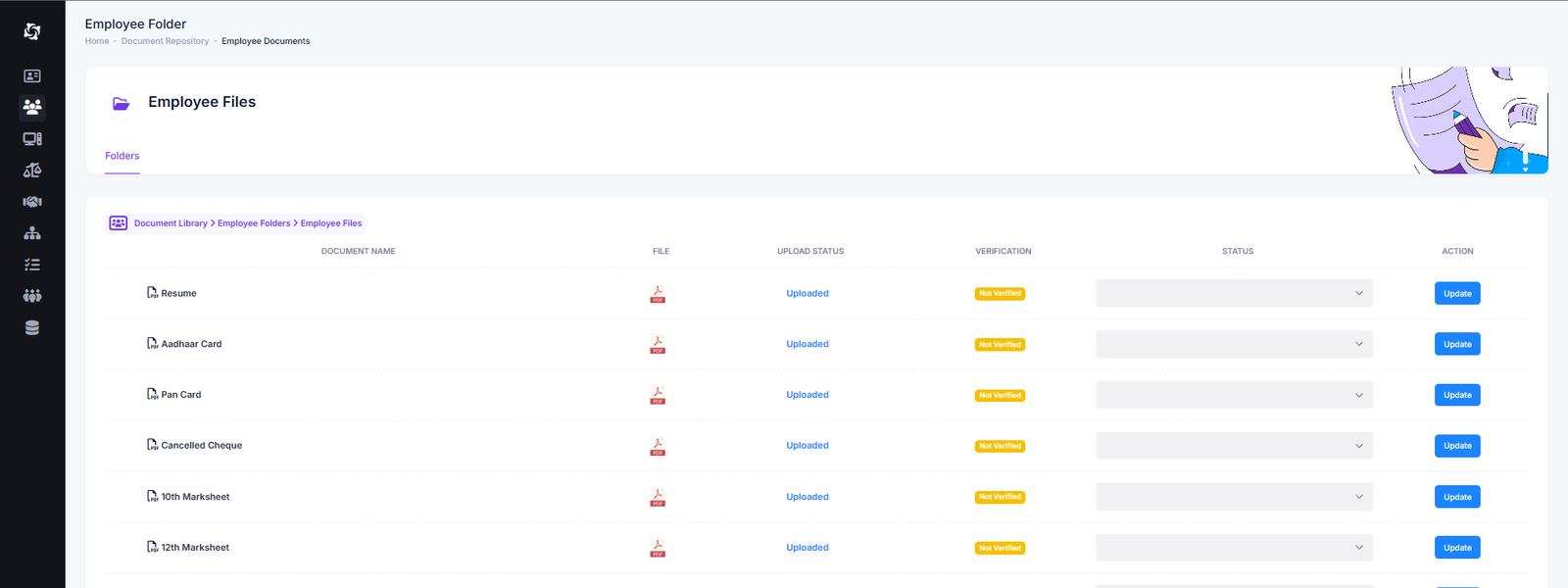This screenshot has height=588, width=1568.
Task: Open the Aadhaar Card status dropdown
Action: point(1234,344)
